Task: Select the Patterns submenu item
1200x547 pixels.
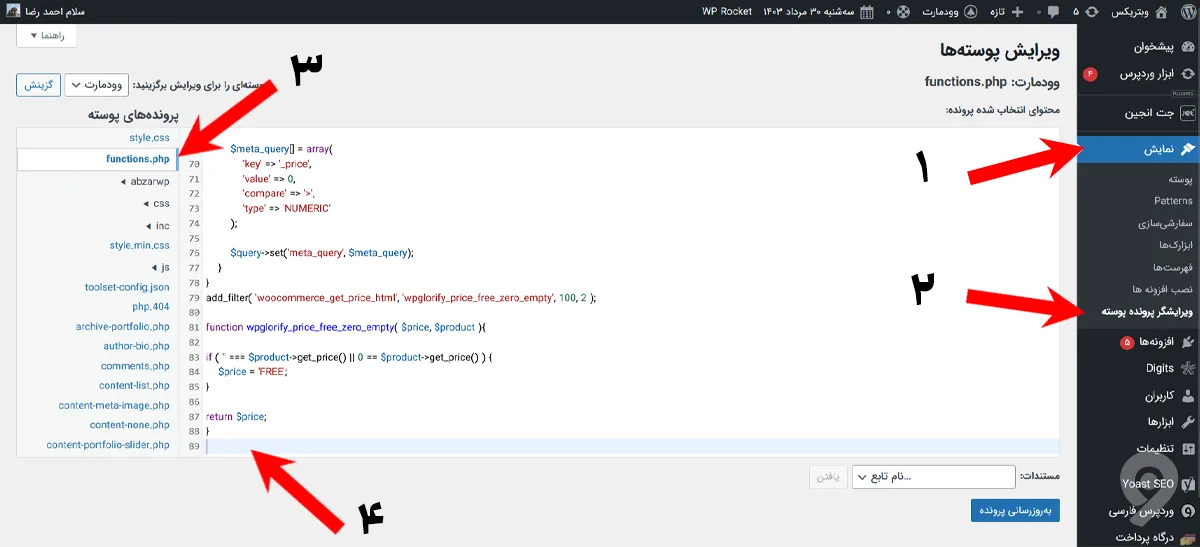Action: (x=1172, y=201)
